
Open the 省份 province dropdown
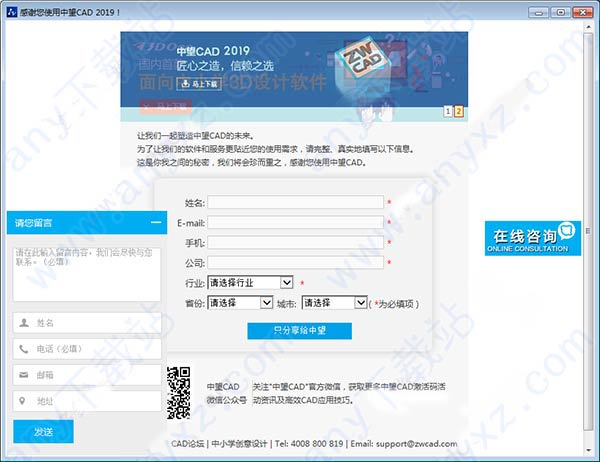240,303
